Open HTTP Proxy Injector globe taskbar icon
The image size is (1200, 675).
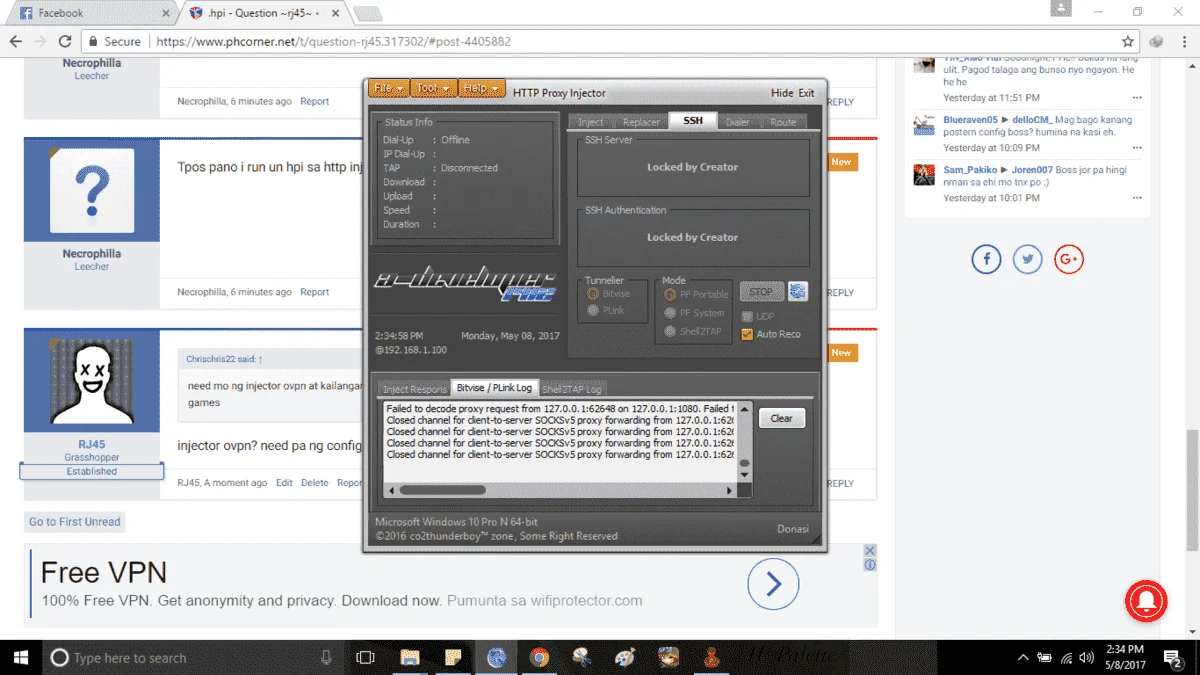pos(496,657)
